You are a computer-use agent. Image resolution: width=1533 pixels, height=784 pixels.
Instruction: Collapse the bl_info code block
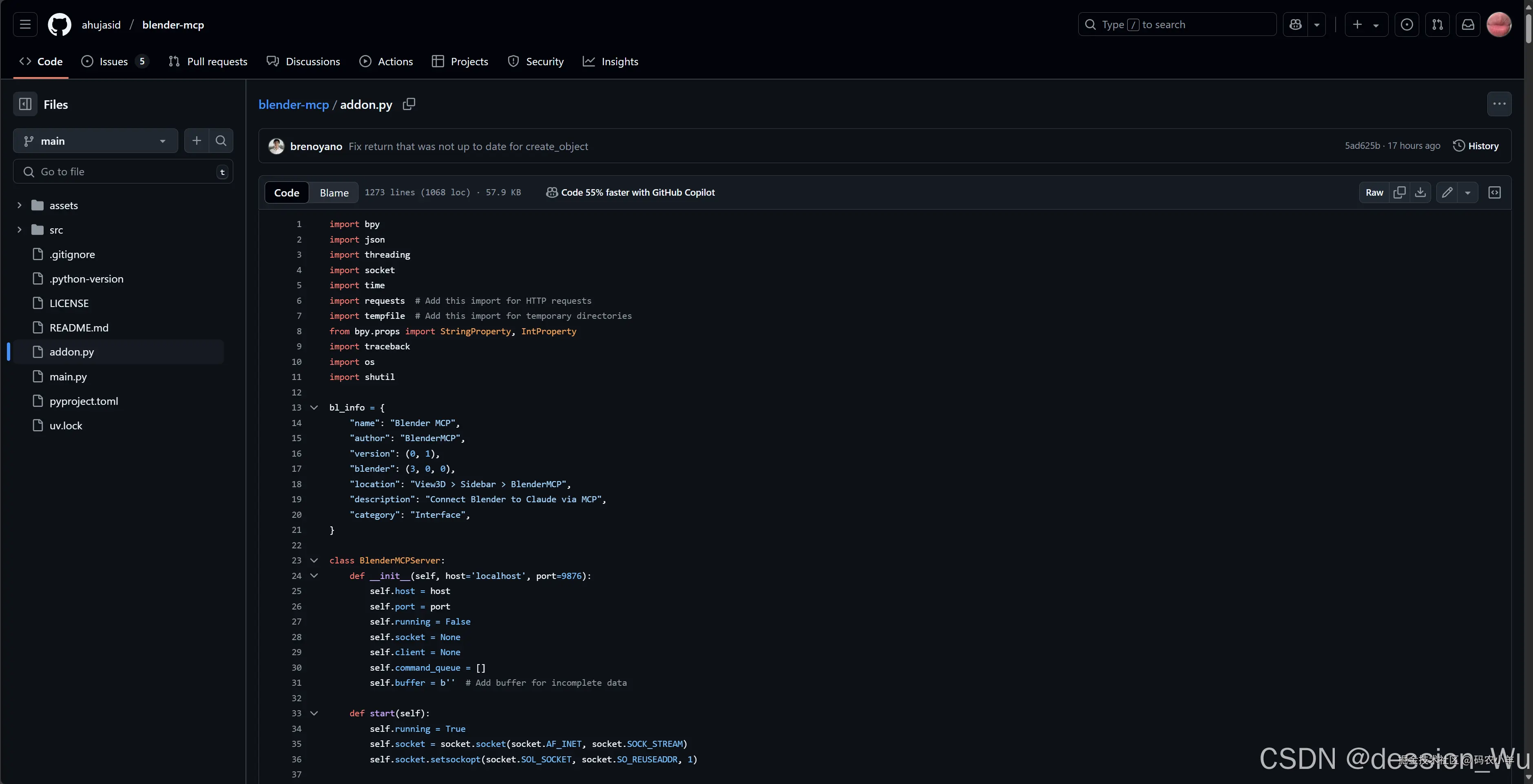pos(314,407)
